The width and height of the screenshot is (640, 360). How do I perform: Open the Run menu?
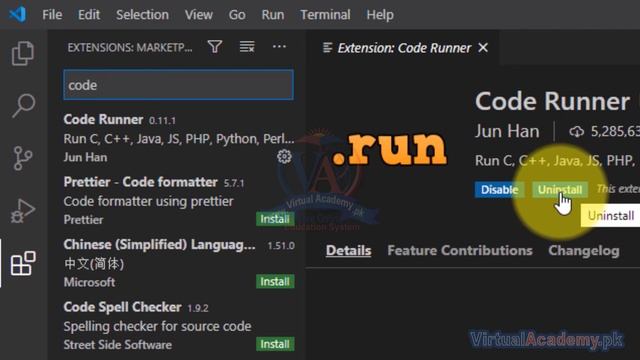click(273, 15)
